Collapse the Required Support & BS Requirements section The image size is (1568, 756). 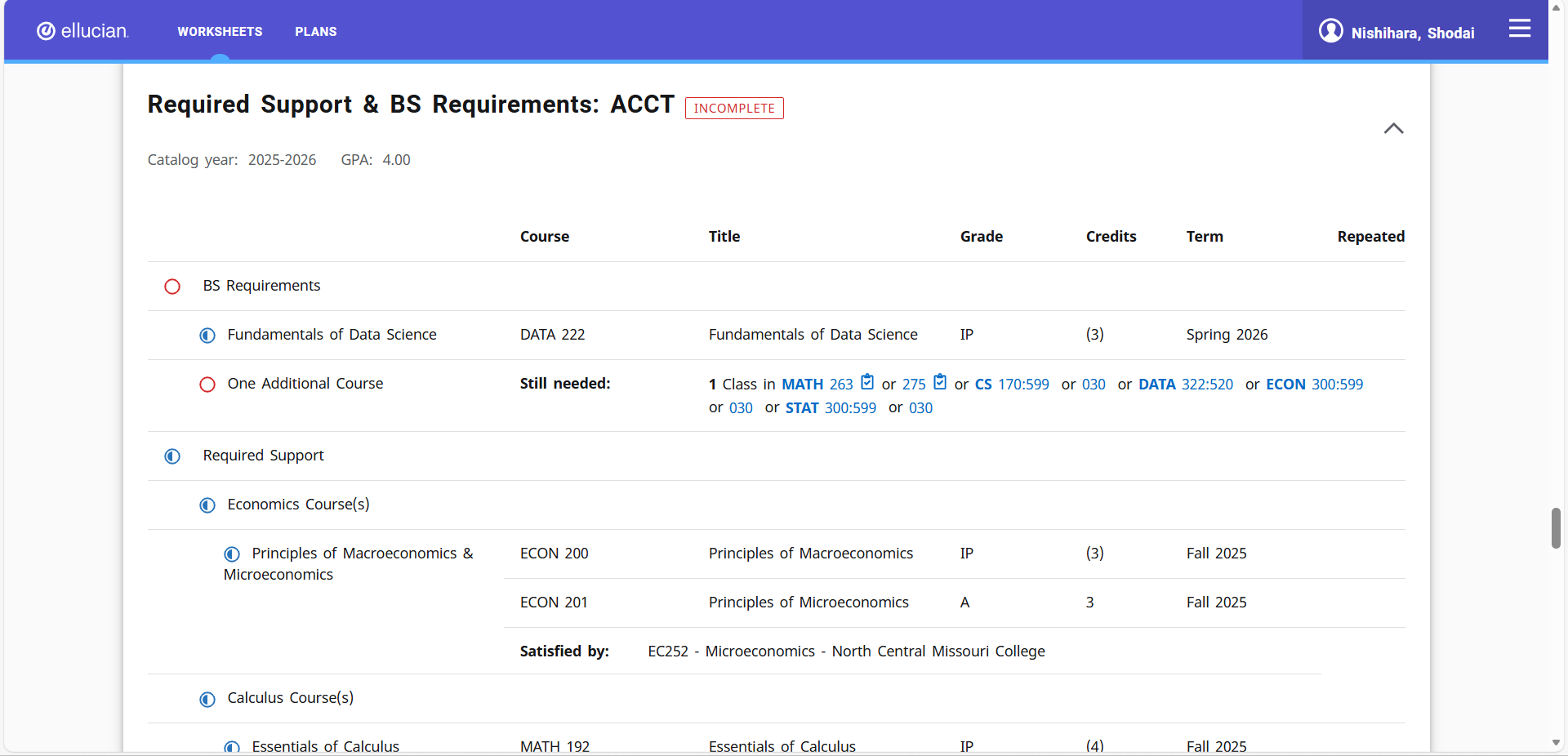[1393, 128]
